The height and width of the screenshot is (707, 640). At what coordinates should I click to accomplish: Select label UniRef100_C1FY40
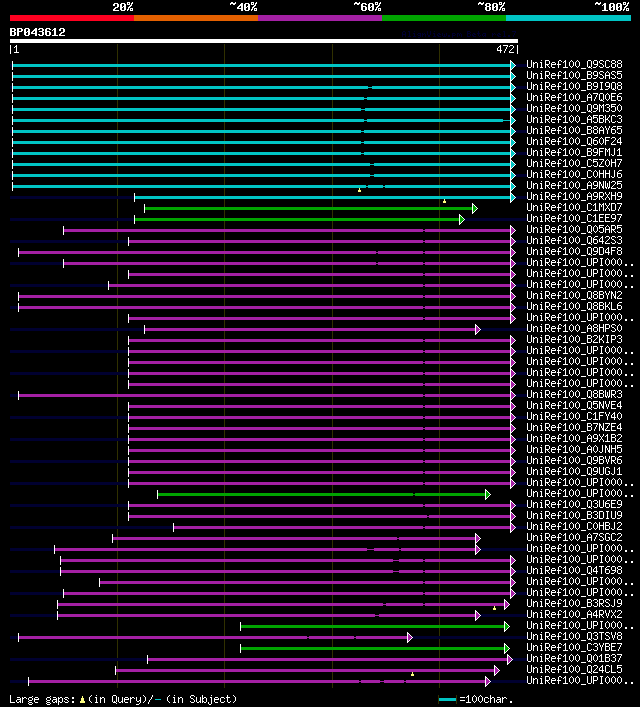pyautogui.click(x=574, y=416)
